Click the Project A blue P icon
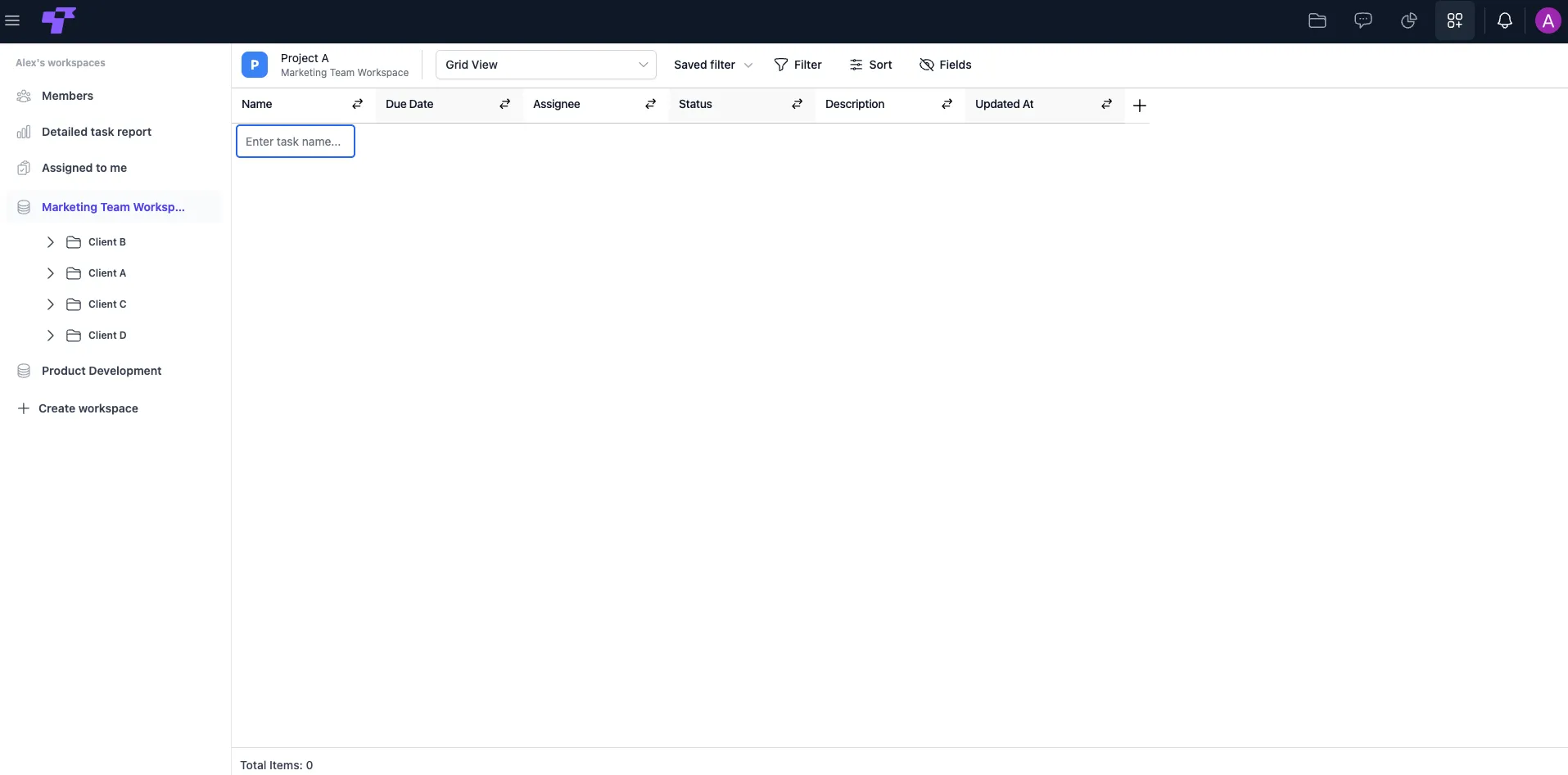This screenshot has width=1568, height=775. (255, 65)
